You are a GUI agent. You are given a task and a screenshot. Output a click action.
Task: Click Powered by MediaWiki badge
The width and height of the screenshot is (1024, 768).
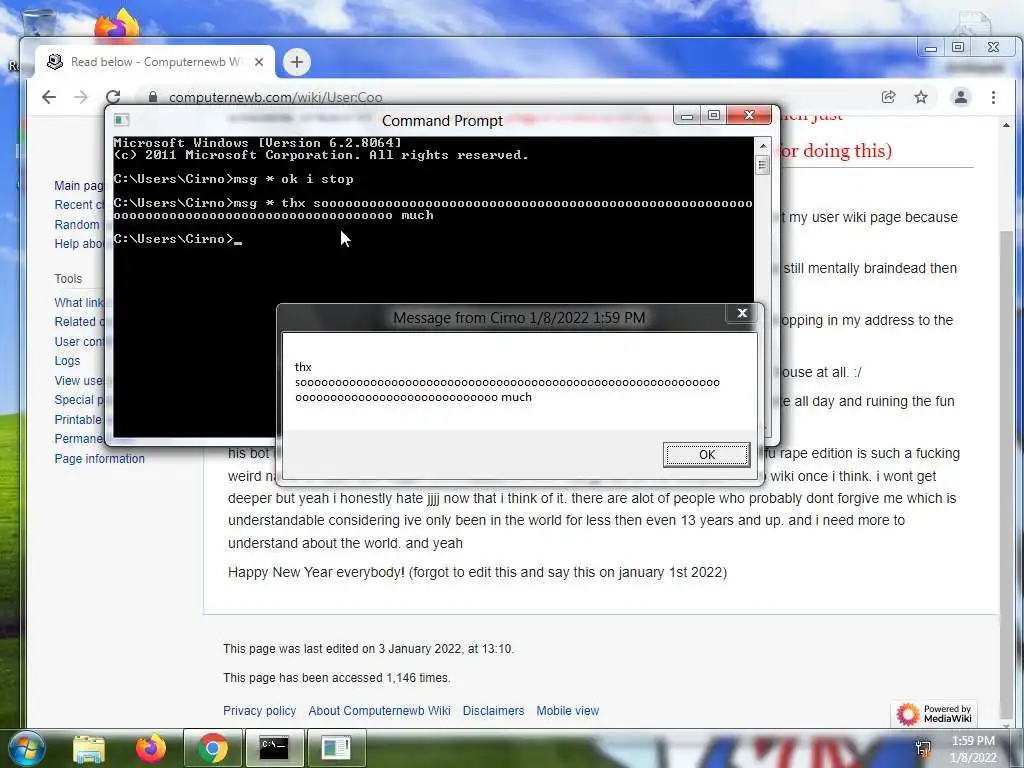(x=934, y=713)
